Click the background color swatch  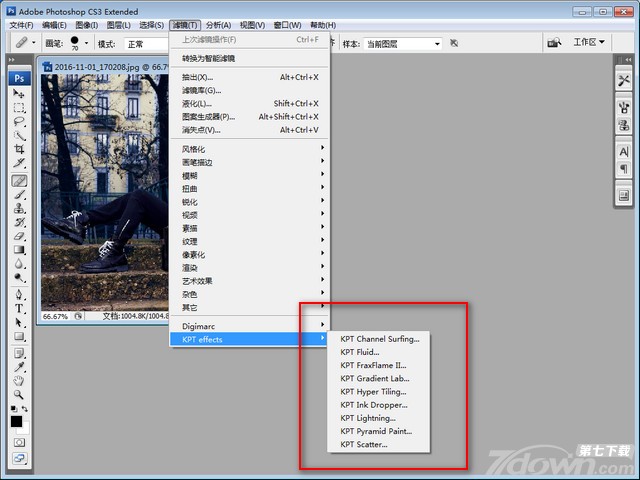click(26, 430)
